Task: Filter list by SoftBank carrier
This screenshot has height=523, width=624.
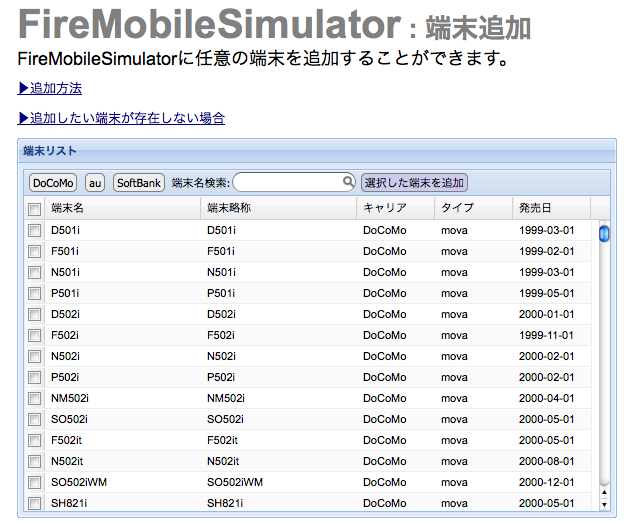Action: click(139, 183)
